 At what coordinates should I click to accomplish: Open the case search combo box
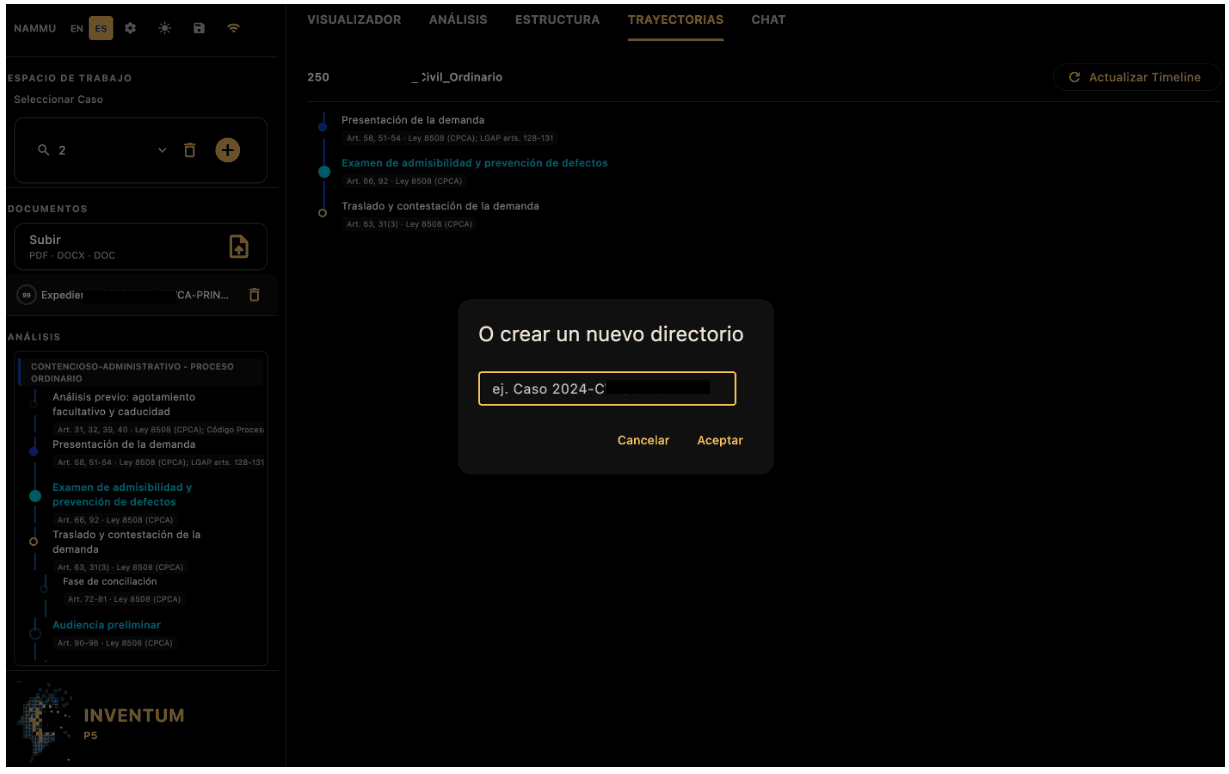pyautogui.click(x=100, y=150)
